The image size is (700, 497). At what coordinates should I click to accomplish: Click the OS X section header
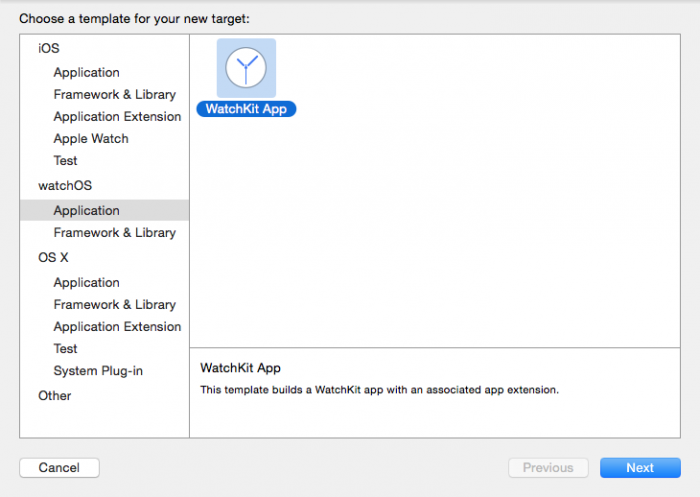(x=54, y=258)
